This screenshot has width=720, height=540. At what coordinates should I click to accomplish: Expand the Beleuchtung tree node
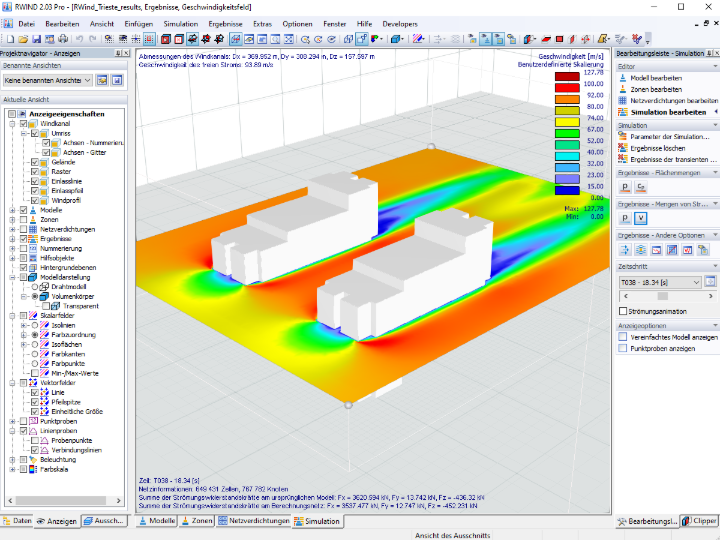(12, 460)
